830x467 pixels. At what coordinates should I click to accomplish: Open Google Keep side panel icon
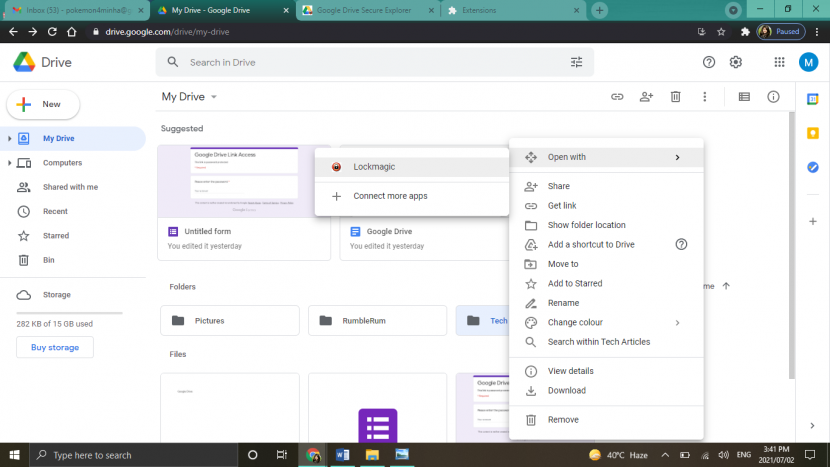tap(813, 133)
